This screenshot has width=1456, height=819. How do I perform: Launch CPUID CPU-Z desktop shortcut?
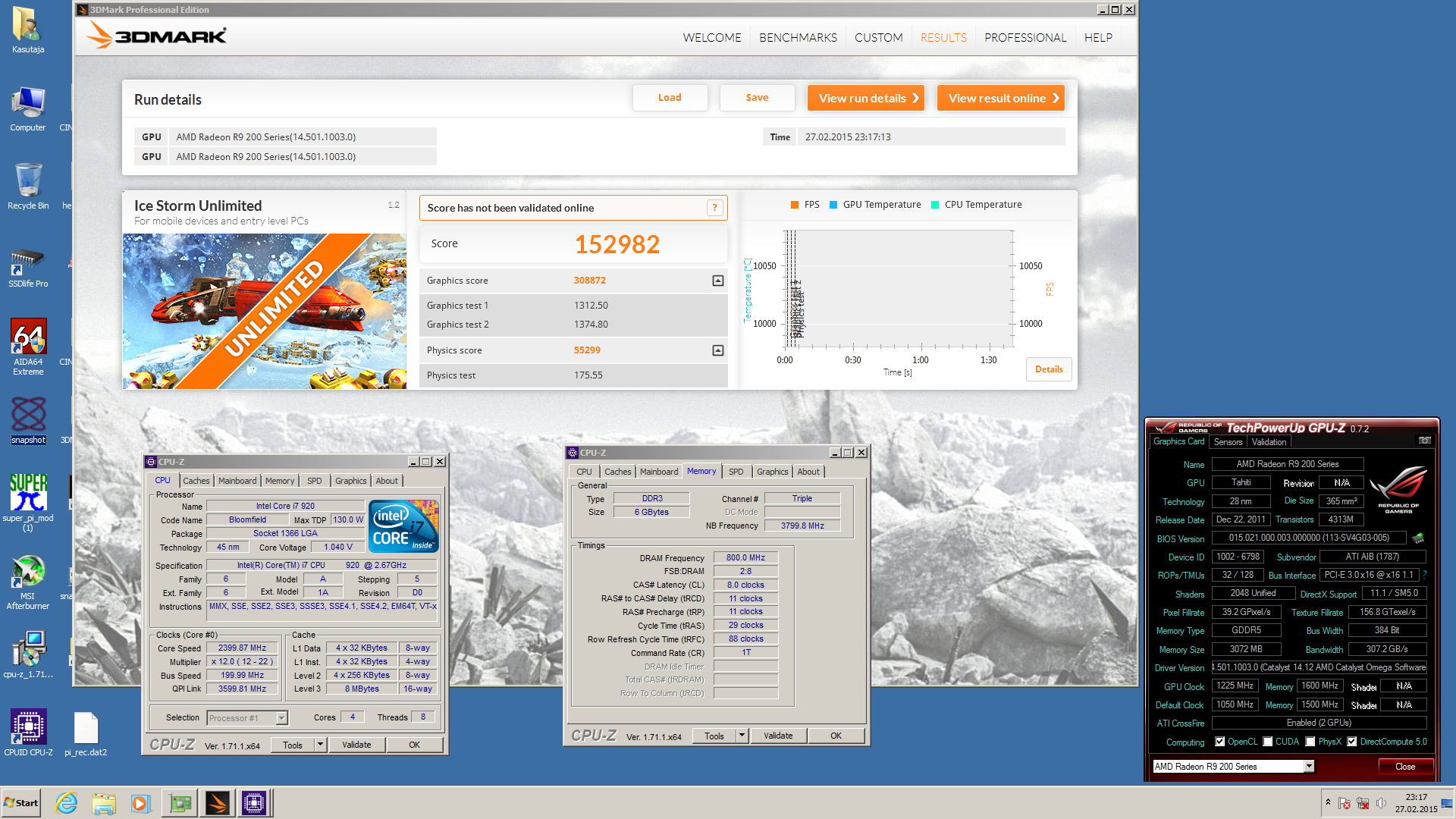[28, 732]
